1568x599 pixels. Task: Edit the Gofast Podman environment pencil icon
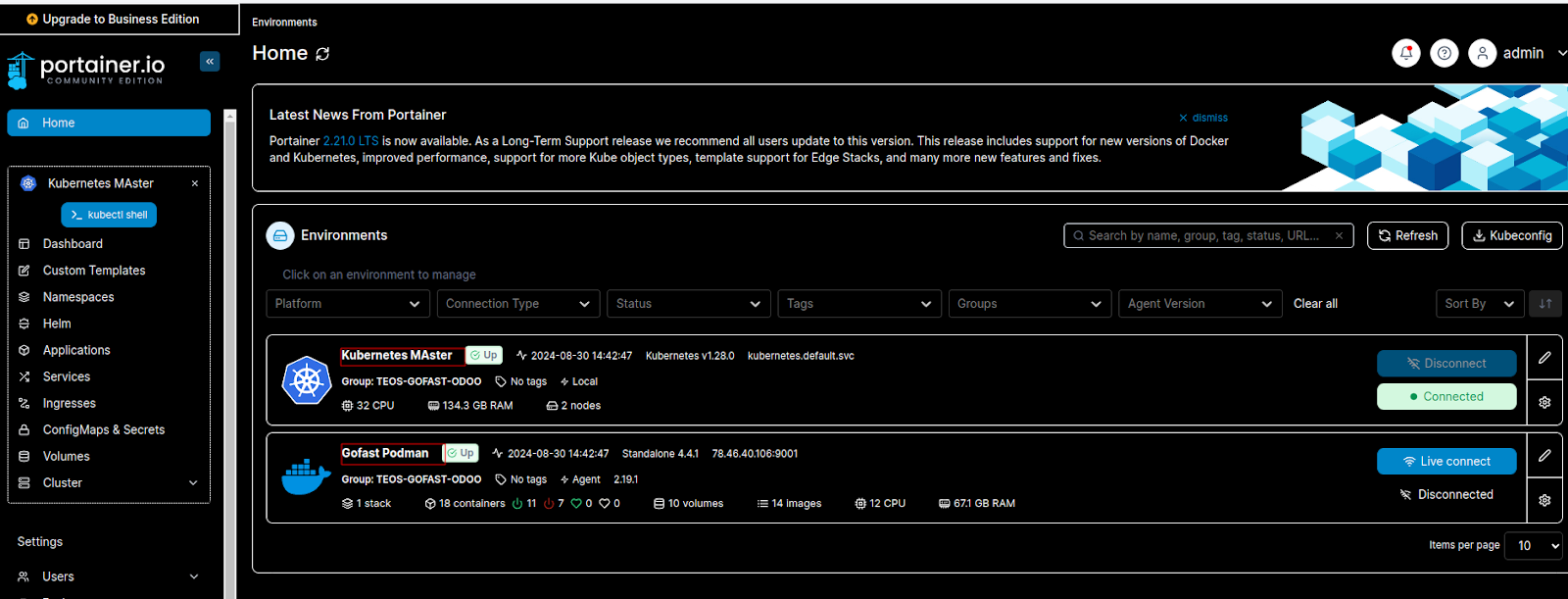coord(1544,455)
